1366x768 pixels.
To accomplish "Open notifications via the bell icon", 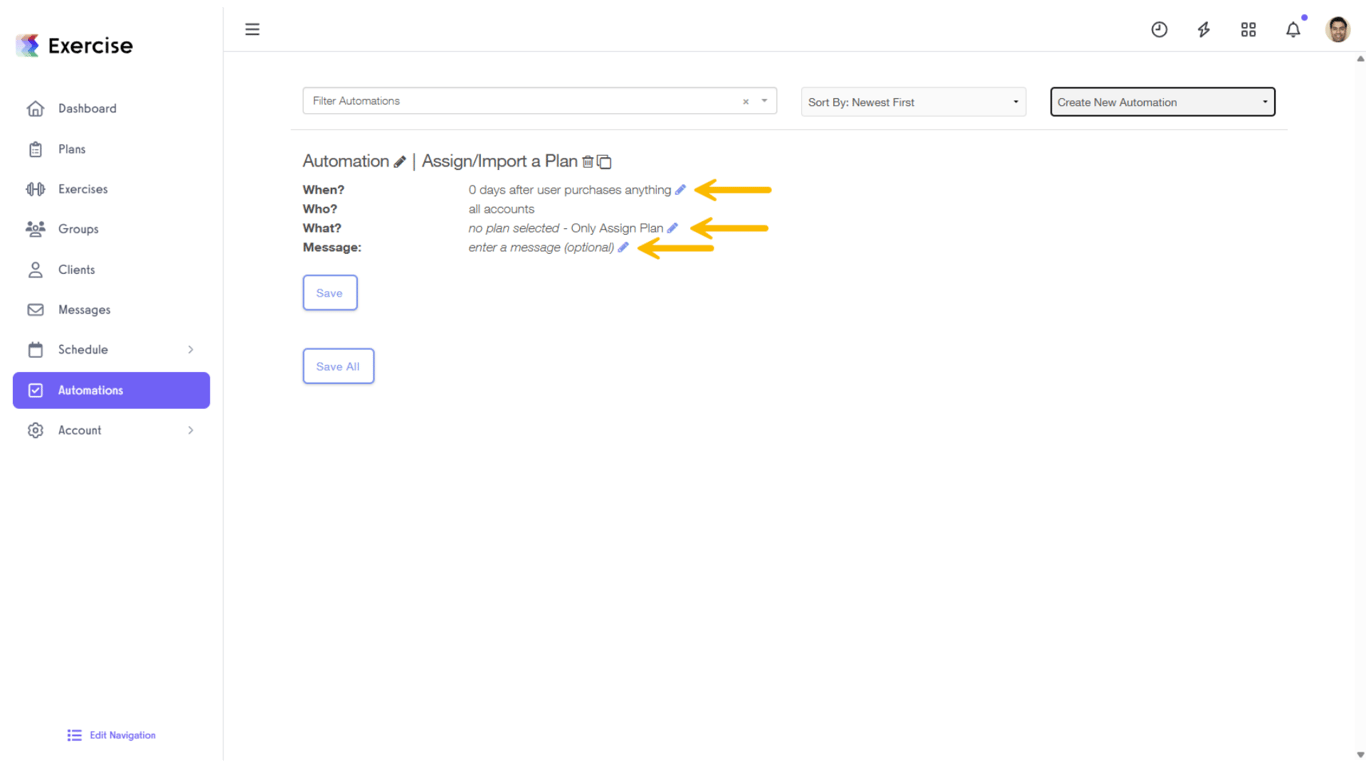I will point(1292,29).
